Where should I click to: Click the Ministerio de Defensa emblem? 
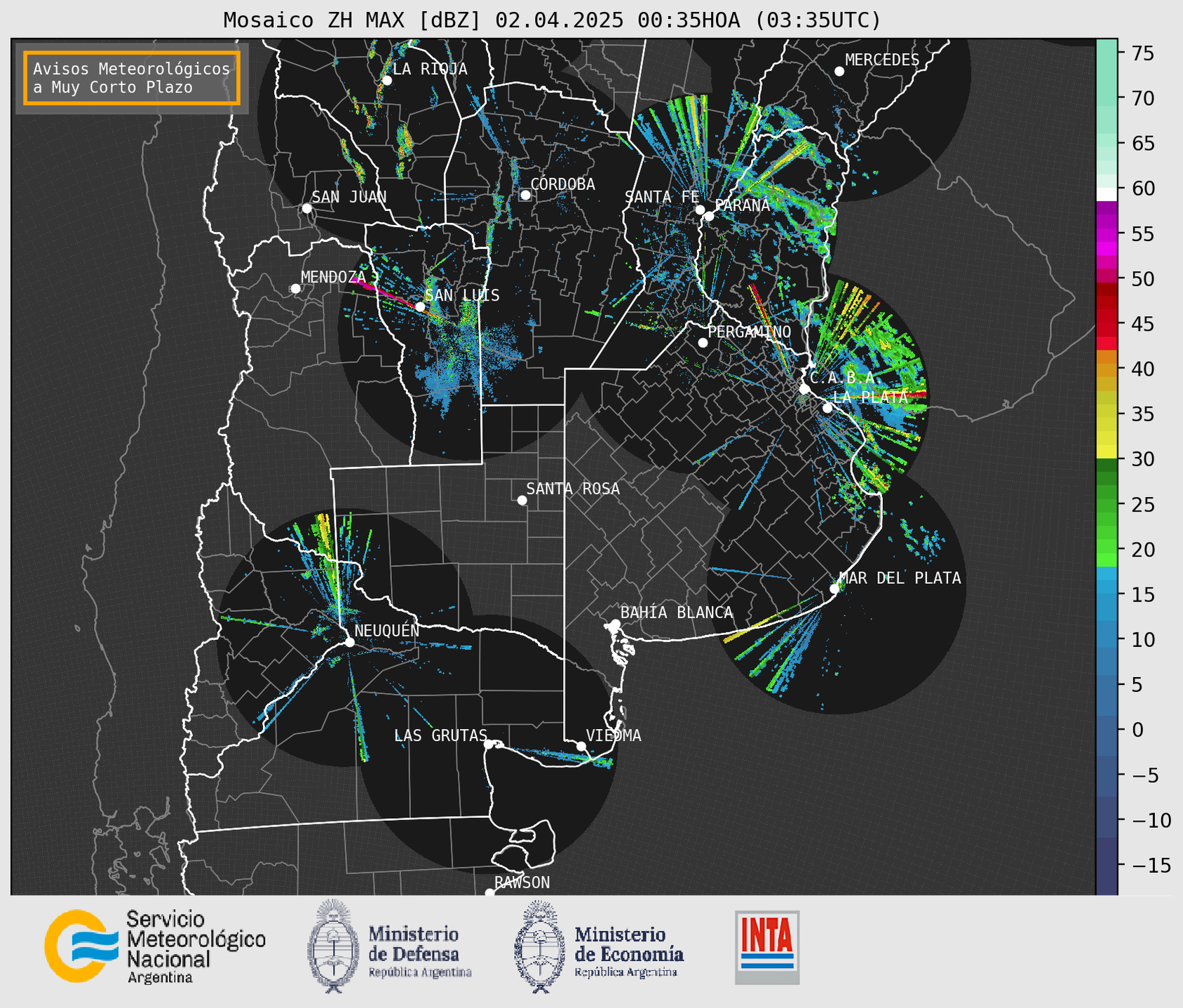[x=334, y=946]
